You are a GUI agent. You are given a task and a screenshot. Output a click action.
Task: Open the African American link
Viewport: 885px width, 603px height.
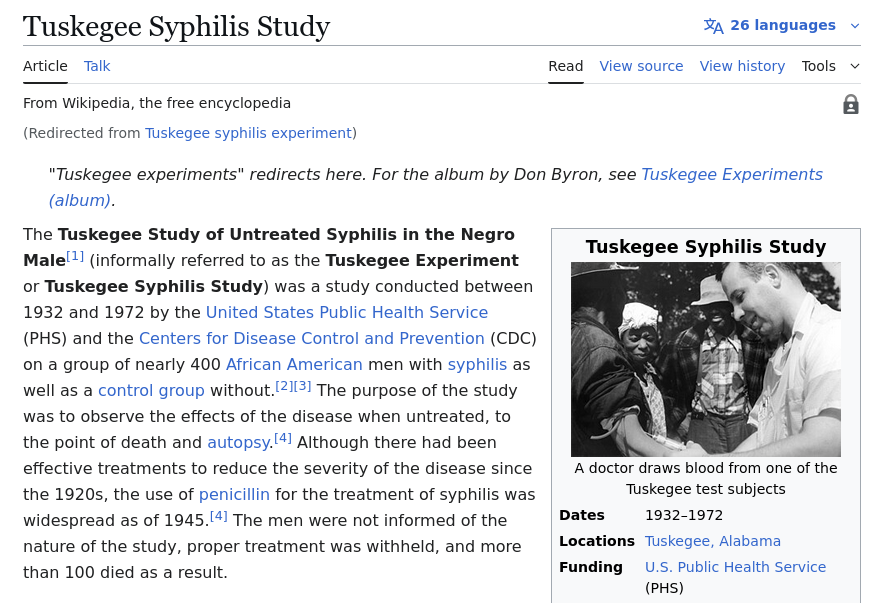click(294, 364)
